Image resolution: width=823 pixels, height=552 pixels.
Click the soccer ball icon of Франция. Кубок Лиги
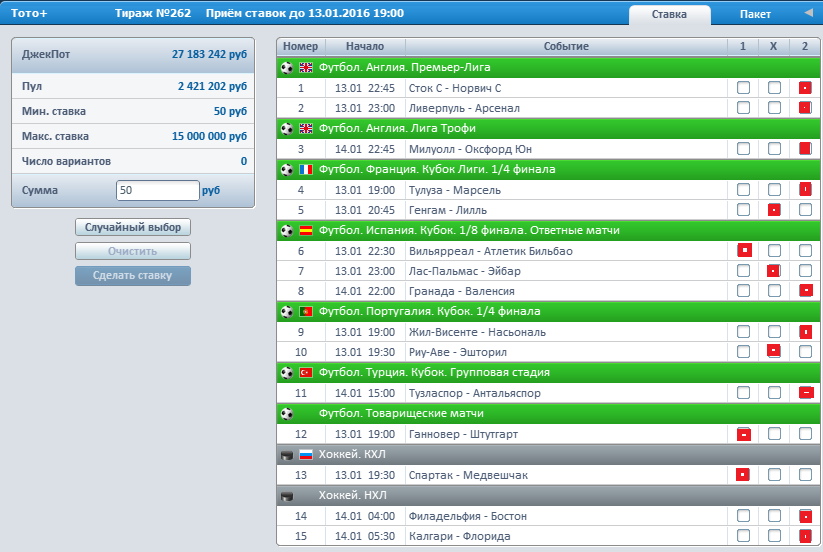(x=287, y=170)
